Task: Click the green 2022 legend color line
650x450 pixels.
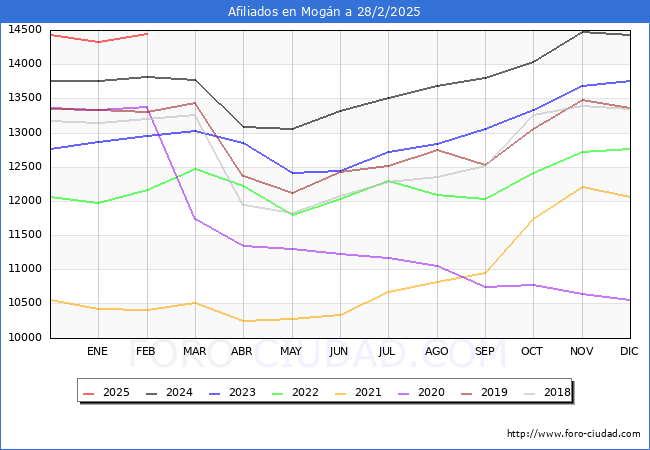Action: [278, 393]
